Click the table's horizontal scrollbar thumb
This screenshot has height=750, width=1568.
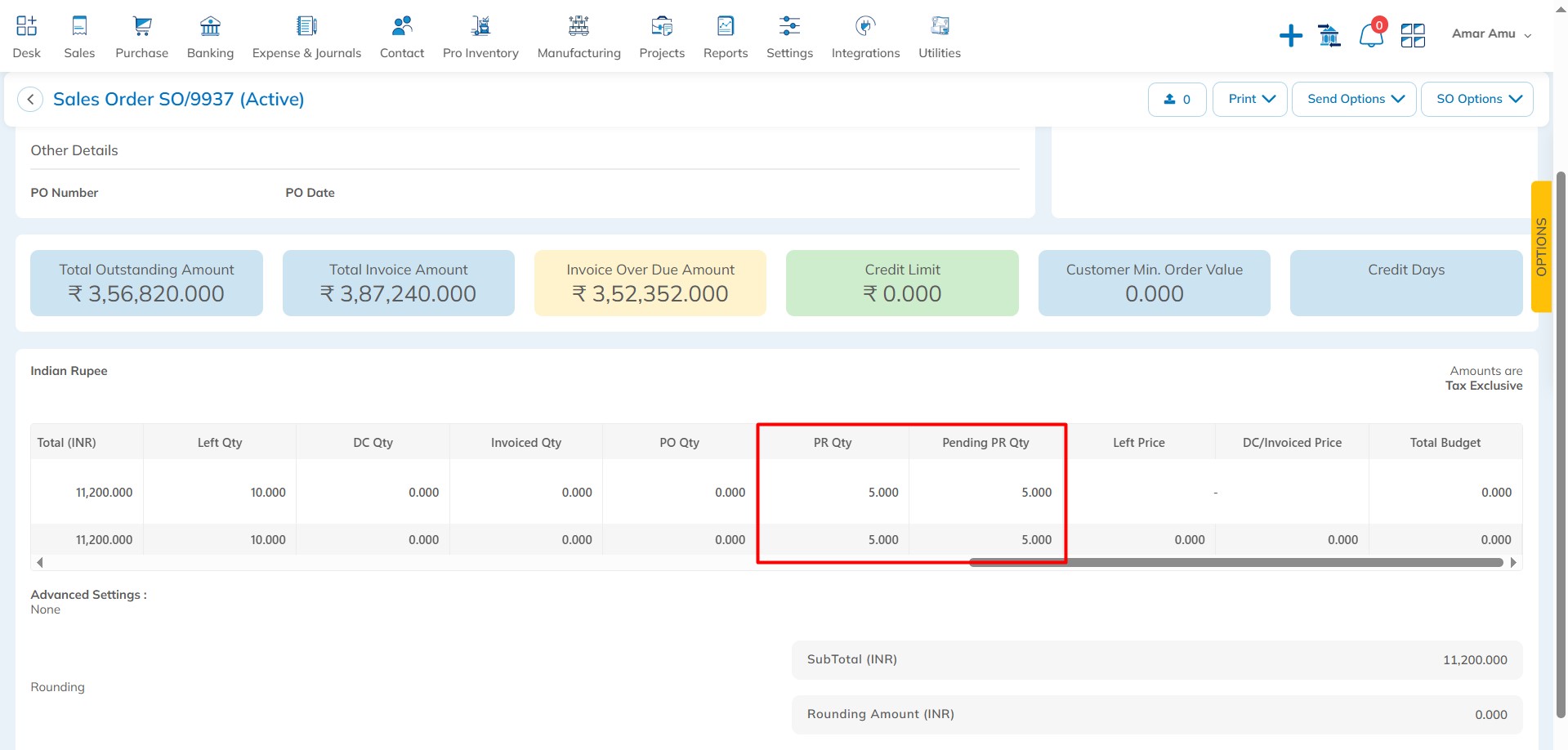pyautogui.click(x=1235, y=562)
